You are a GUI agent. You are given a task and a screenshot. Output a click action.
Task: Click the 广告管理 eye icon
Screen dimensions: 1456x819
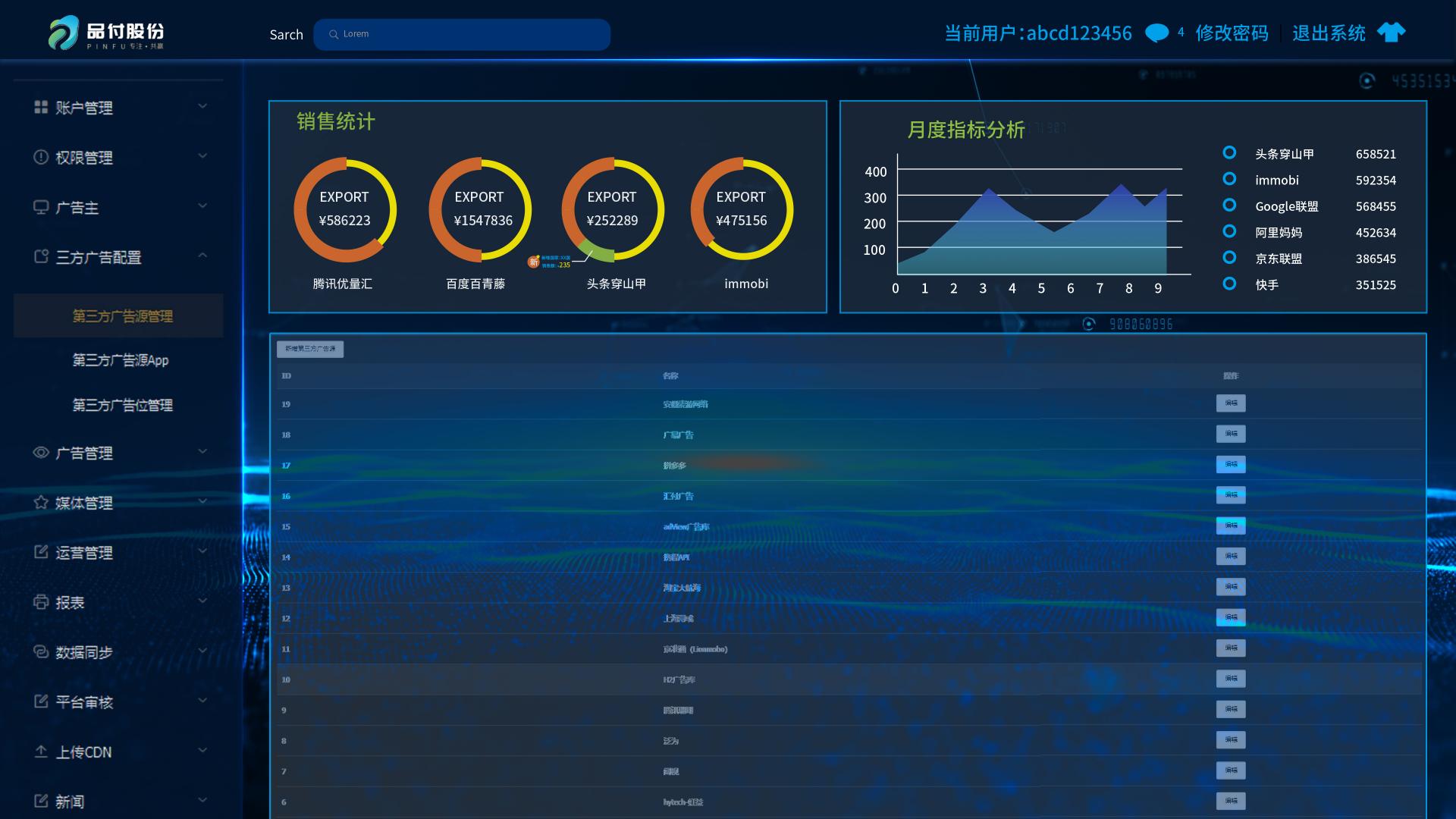point(41,452)
